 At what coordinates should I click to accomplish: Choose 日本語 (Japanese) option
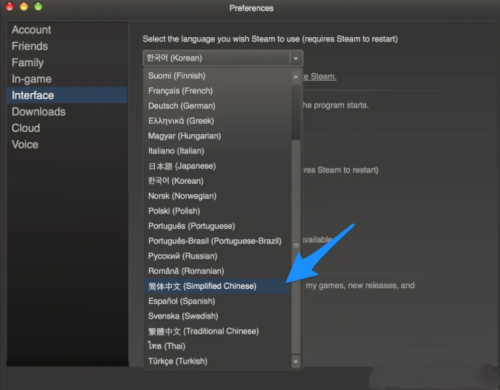click(217, 166)
